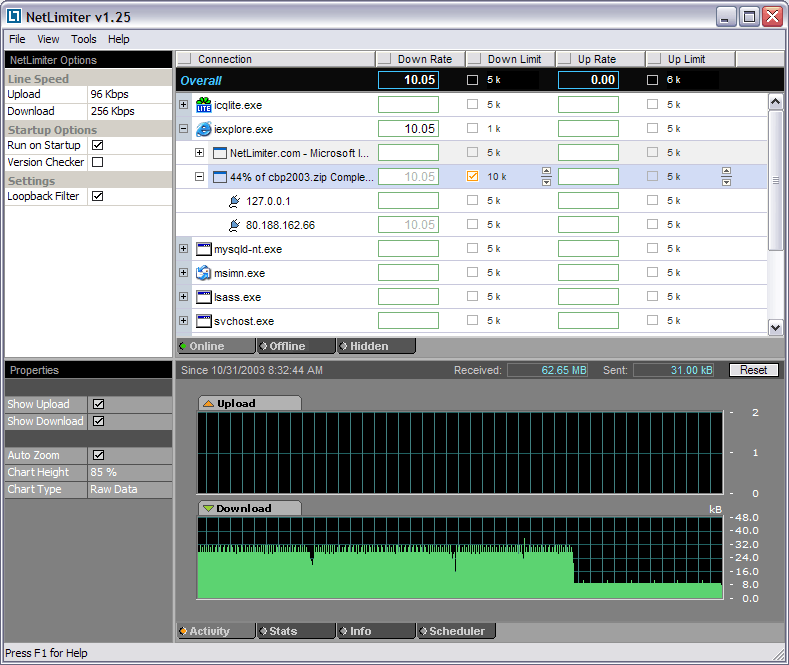
Task: Open the Tools menu
Action: click(x=84, y=39)
